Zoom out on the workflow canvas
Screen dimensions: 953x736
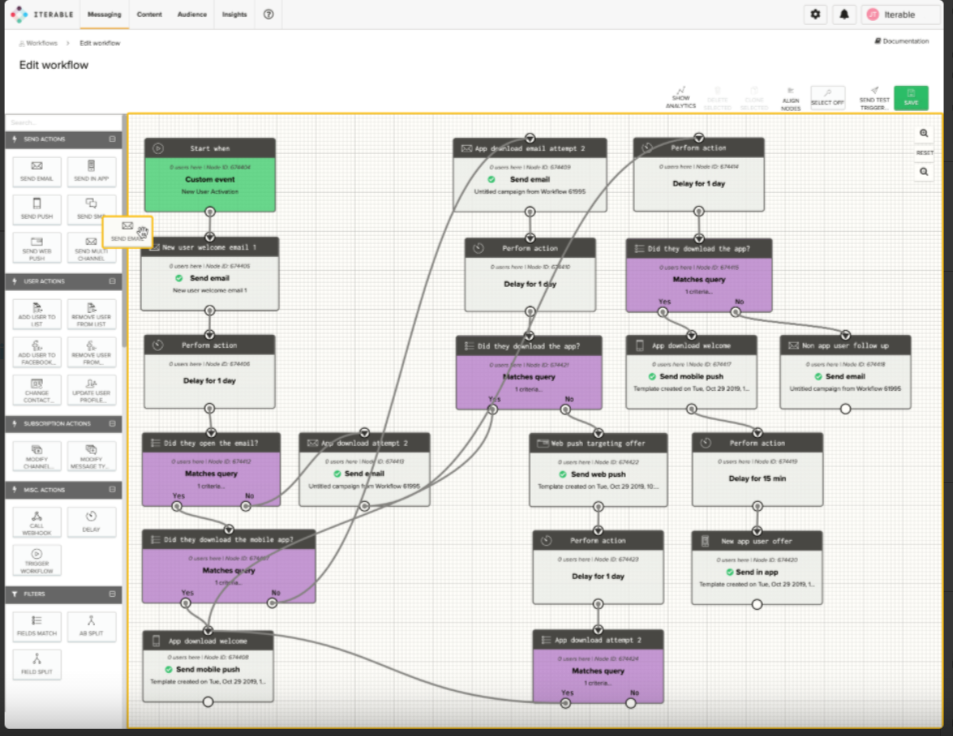pyautogui.click(x=924, y=172)
